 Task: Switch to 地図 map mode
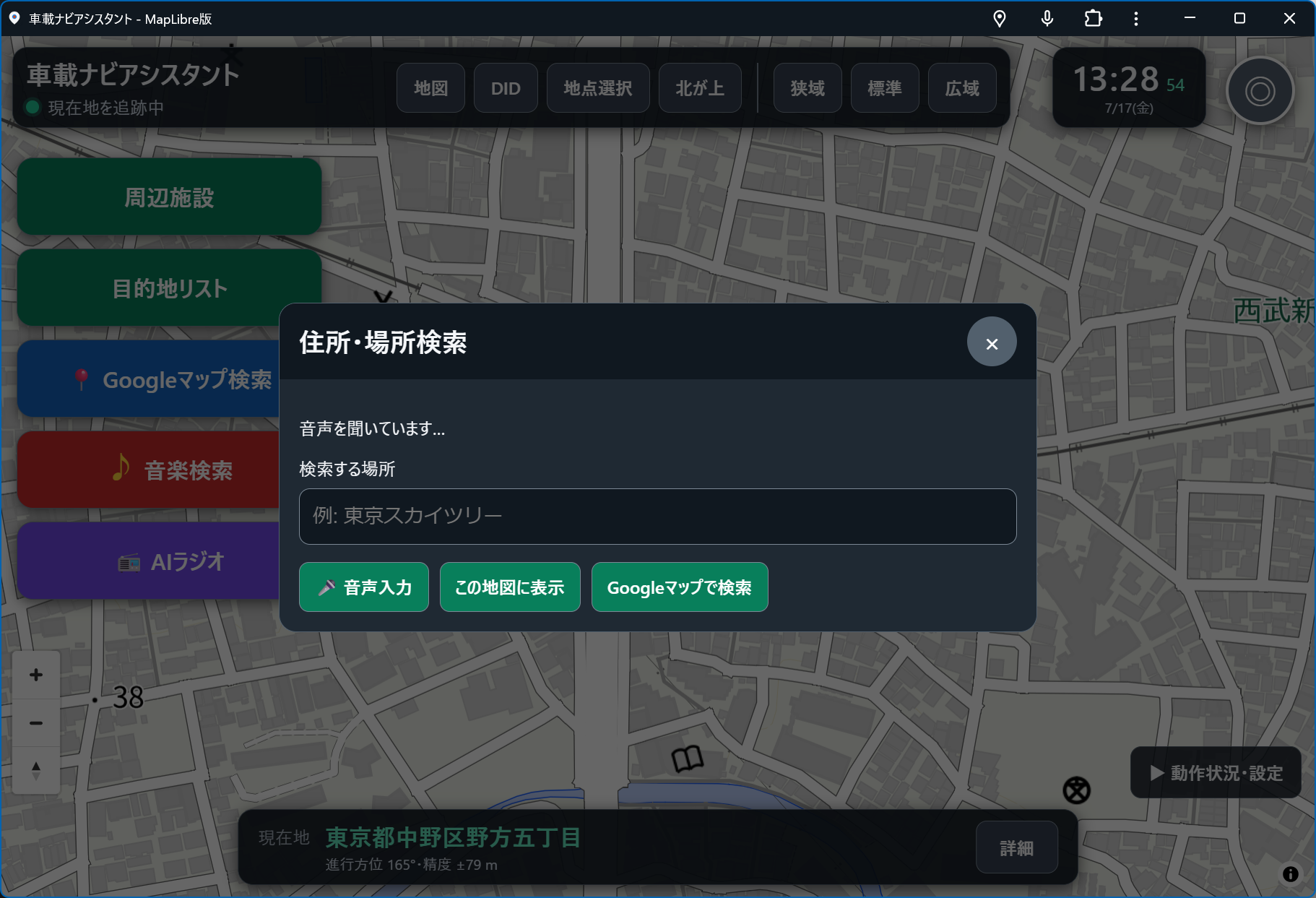coord(430,88)
